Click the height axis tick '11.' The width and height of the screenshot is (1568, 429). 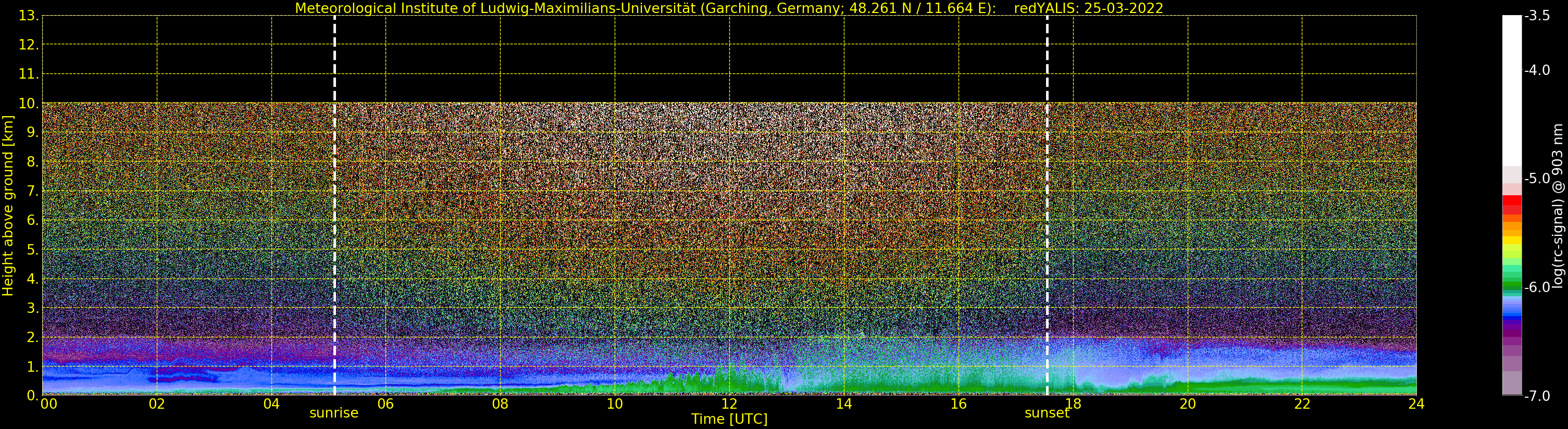click(x=29, y=74)
